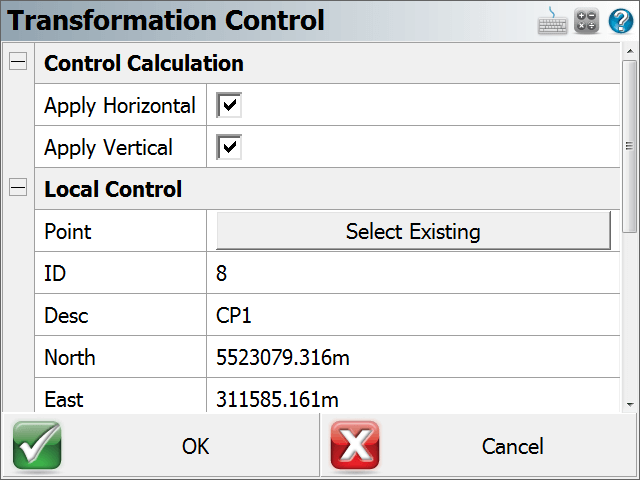Toggle the Apply Horizontal checkbox
The image size is (640, 480).
pos(229,105)
